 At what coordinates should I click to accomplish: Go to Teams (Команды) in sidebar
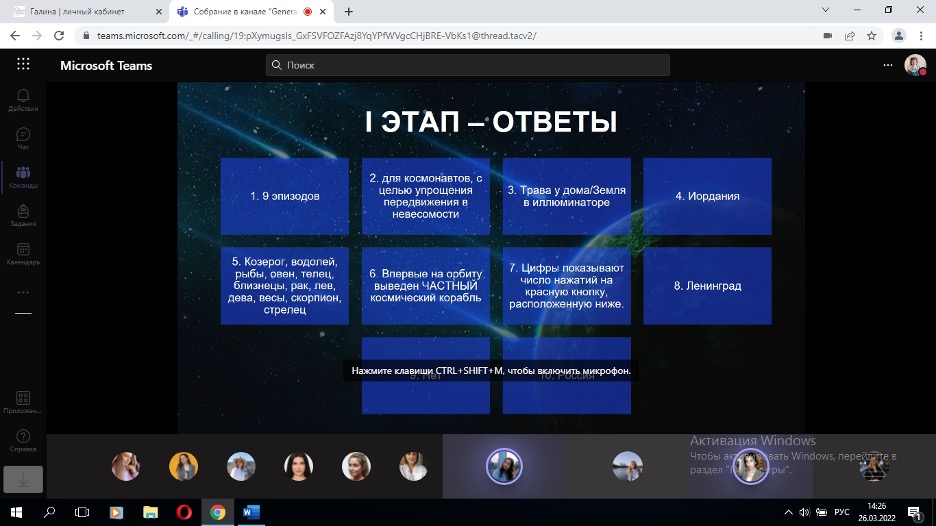click(x=23, y=176)
